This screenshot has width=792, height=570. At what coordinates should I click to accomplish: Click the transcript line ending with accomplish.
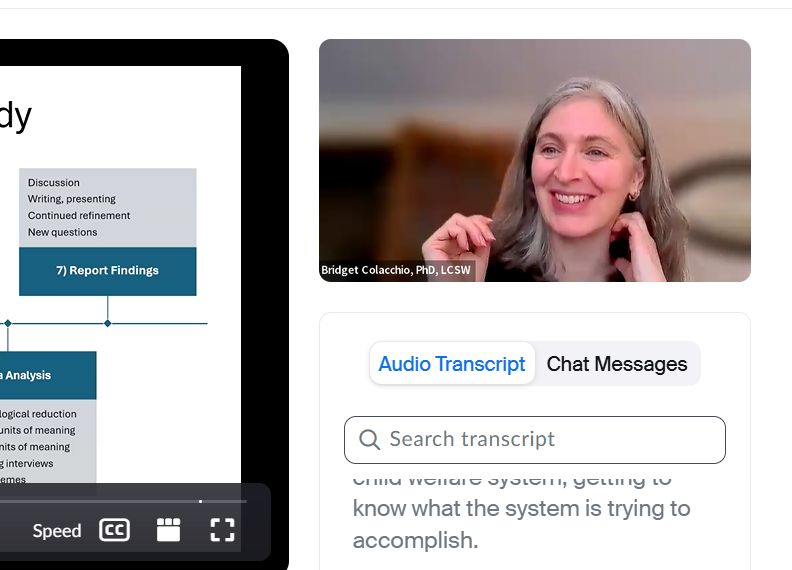tap(415, 540)
